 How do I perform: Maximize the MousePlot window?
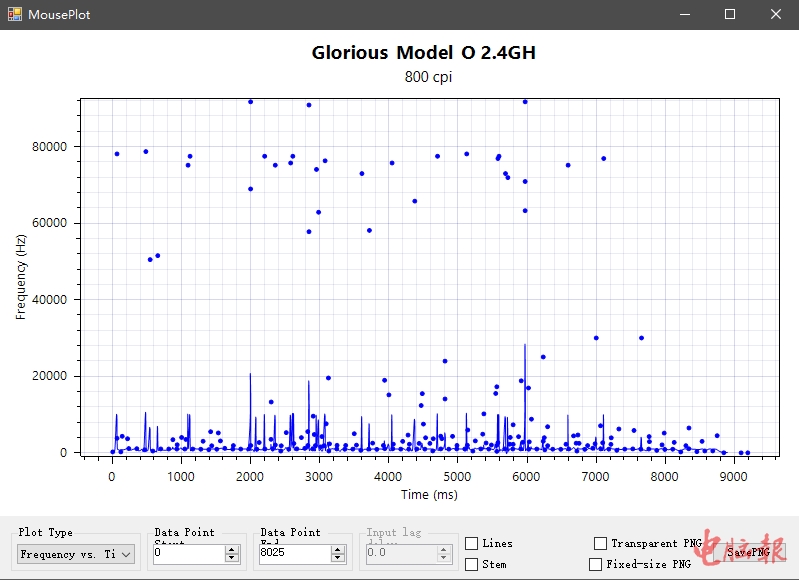tap(730, 14)
